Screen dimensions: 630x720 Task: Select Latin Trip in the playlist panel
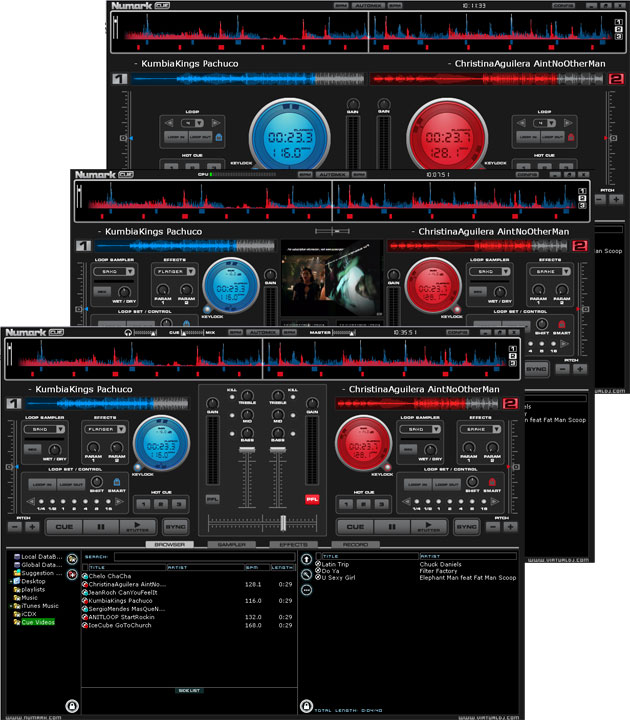(335, 564)
